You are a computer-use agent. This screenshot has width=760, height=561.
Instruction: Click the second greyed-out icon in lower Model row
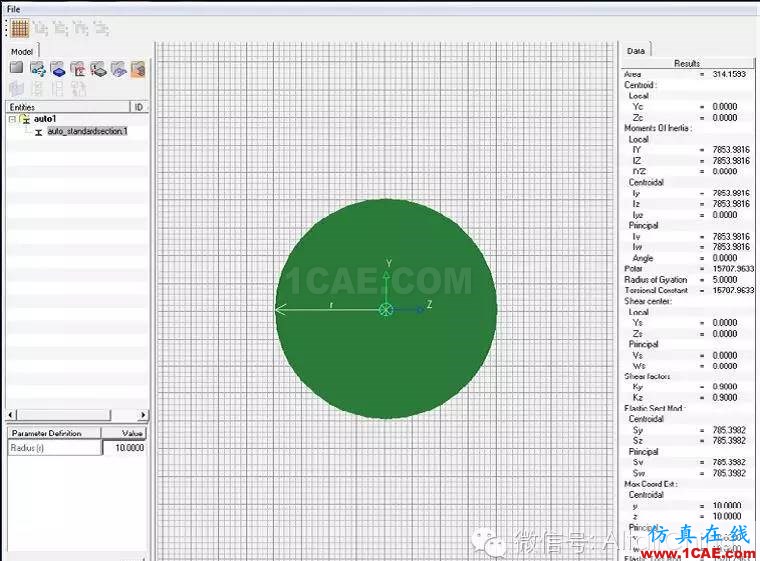click(37, 89)
